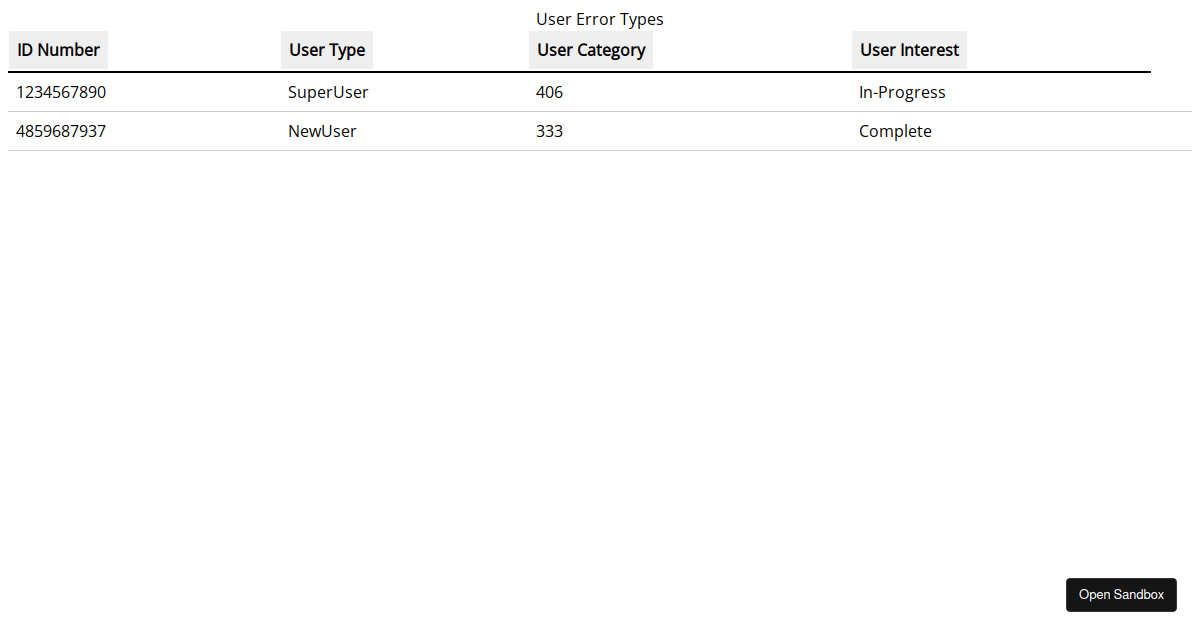
Task: Click the SuperUser cell
Action: pyautogui.click(x=328, y=92)
